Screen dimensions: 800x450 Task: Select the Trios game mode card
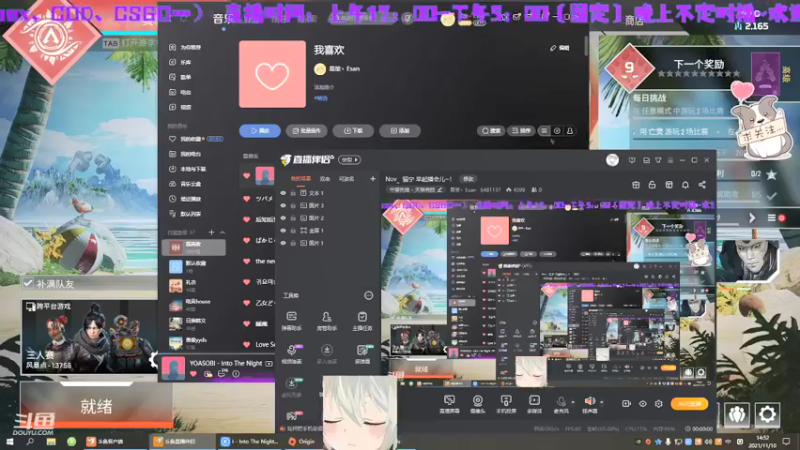point(90,337)
